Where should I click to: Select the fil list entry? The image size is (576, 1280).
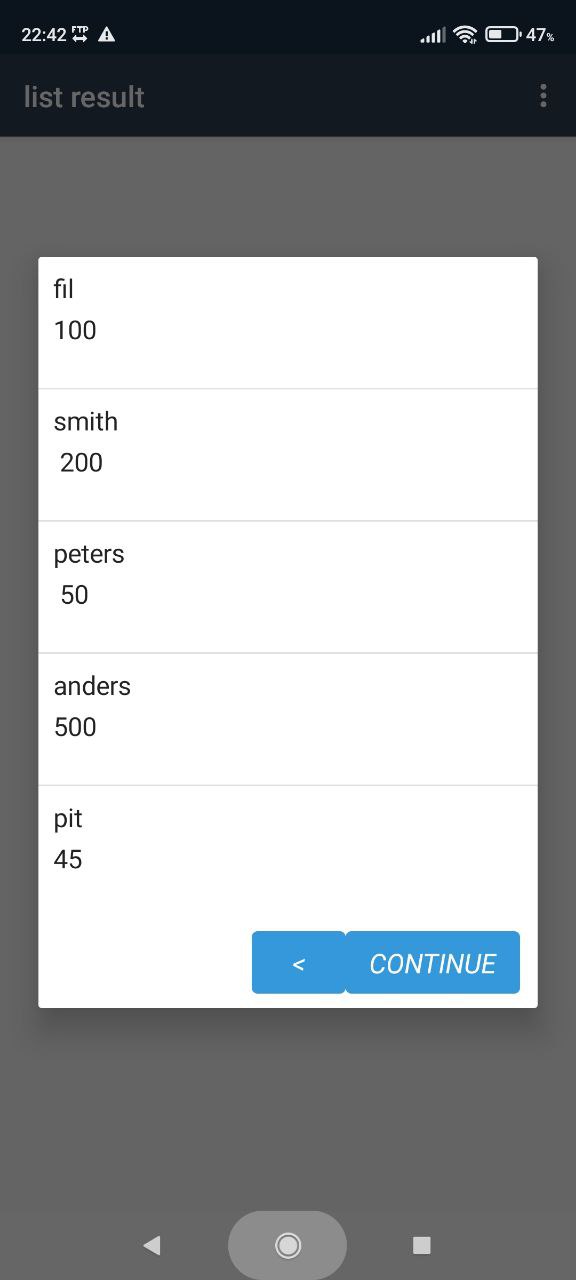click(x=288, y=323)
